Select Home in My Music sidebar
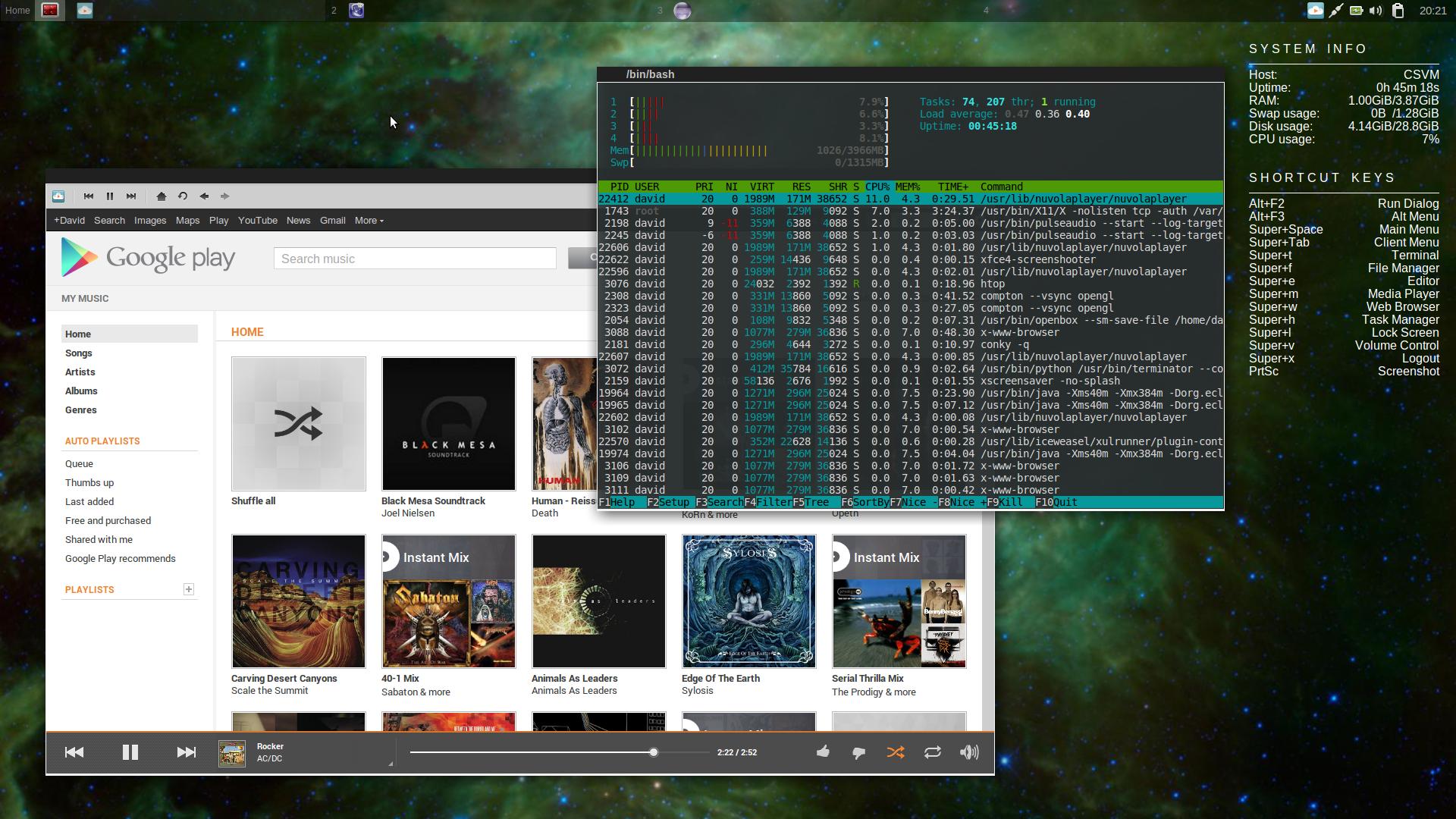 [x=130, y=334]
